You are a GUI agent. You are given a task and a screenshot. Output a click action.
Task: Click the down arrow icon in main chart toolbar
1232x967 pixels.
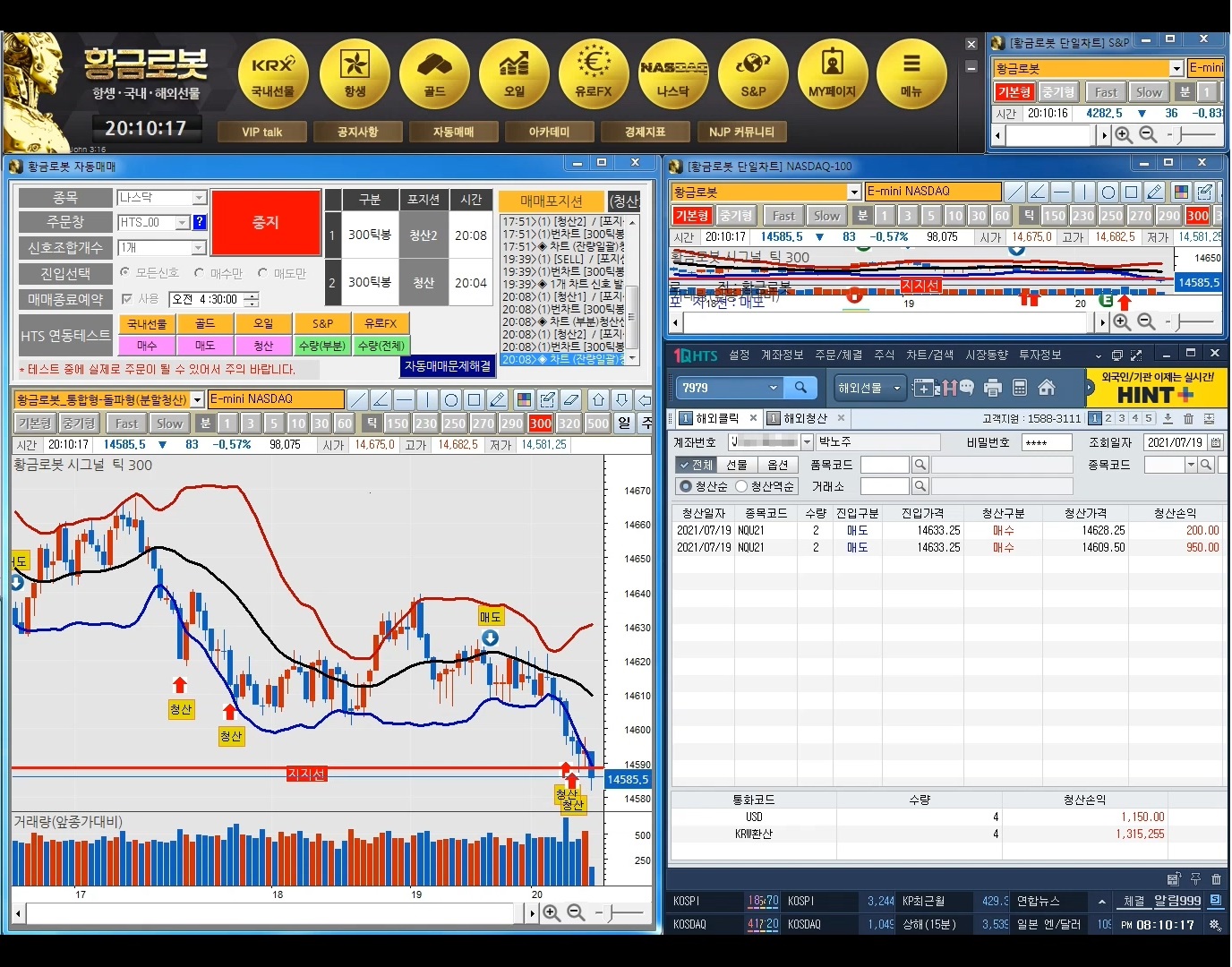621,399
